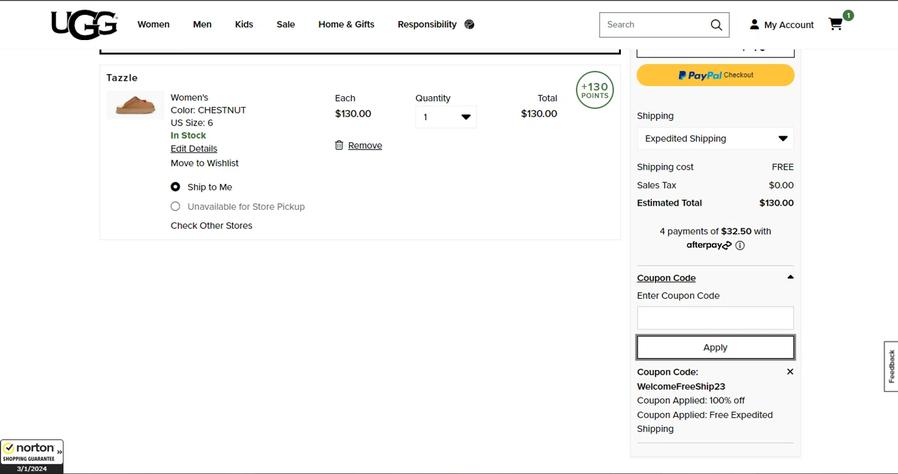The height and width of the screenshot is (474, 898).
Task: Click the WelcomeFreeShip23 coupon code text
Action: (681, 386)
